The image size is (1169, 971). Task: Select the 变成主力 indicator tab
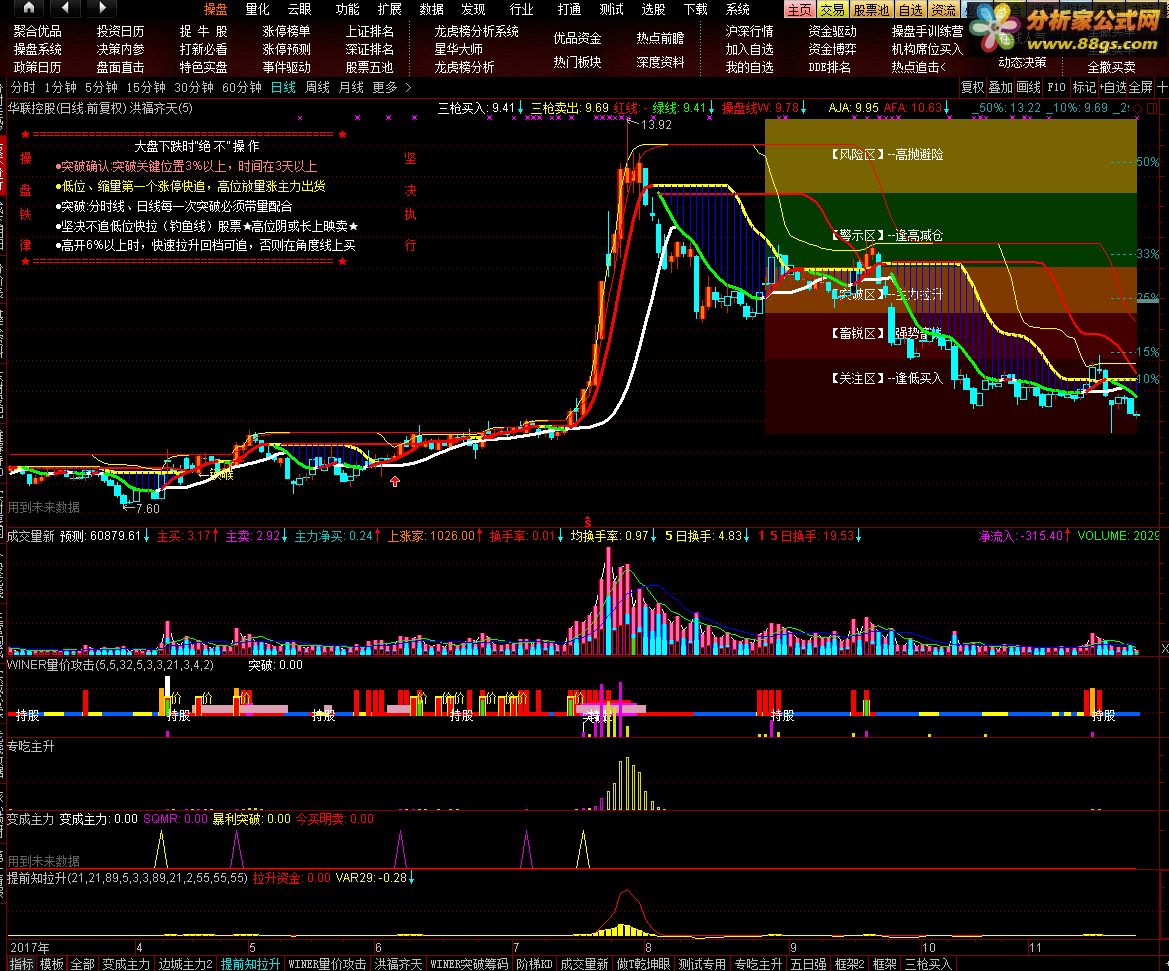pos(126,964)
